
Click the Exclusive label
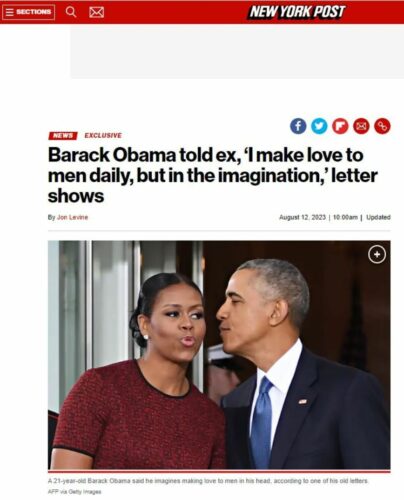pos(103,135)
